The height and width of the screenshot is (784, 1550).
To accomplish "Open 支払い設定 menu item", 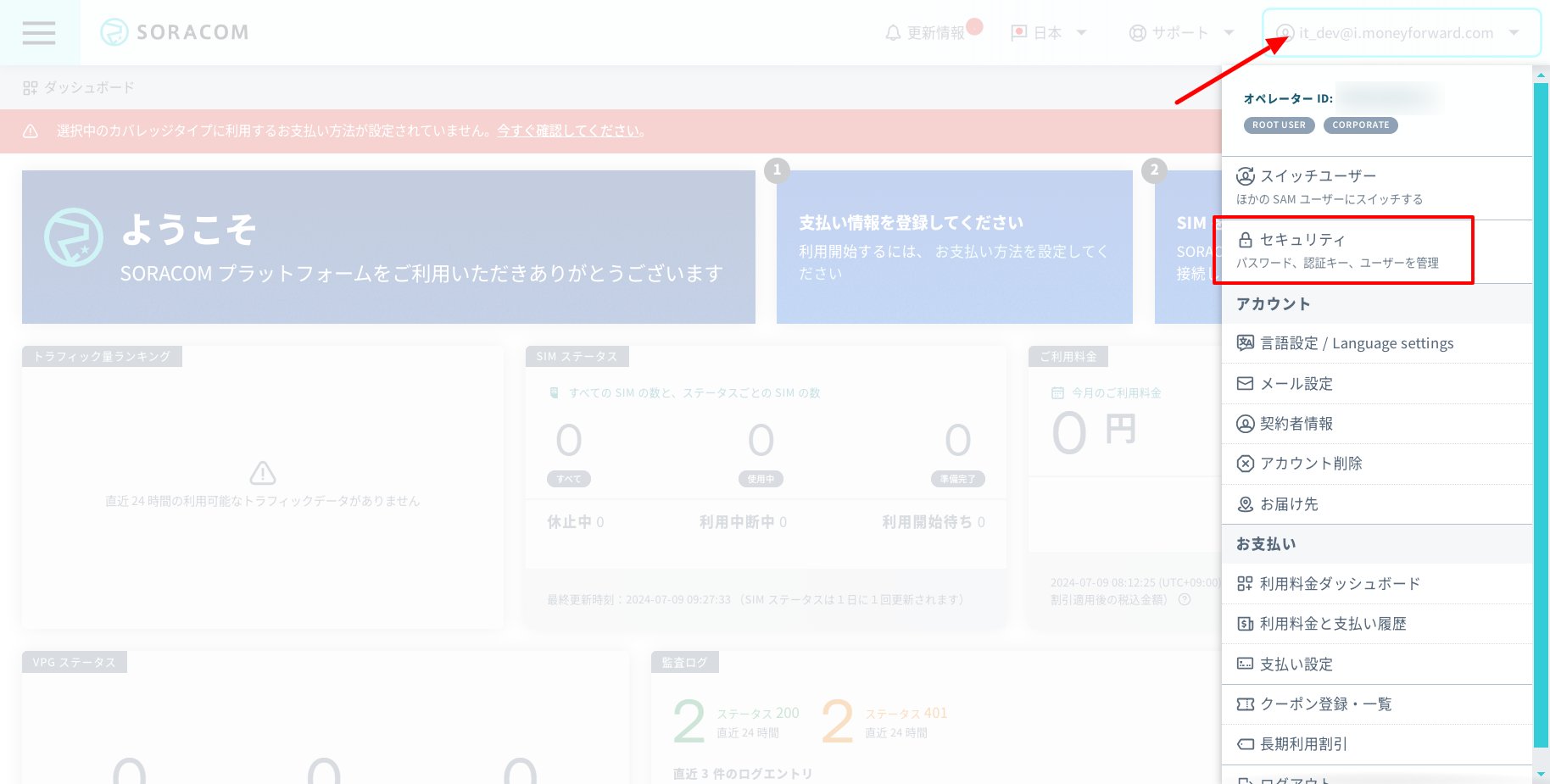I will pos(1377,664).
